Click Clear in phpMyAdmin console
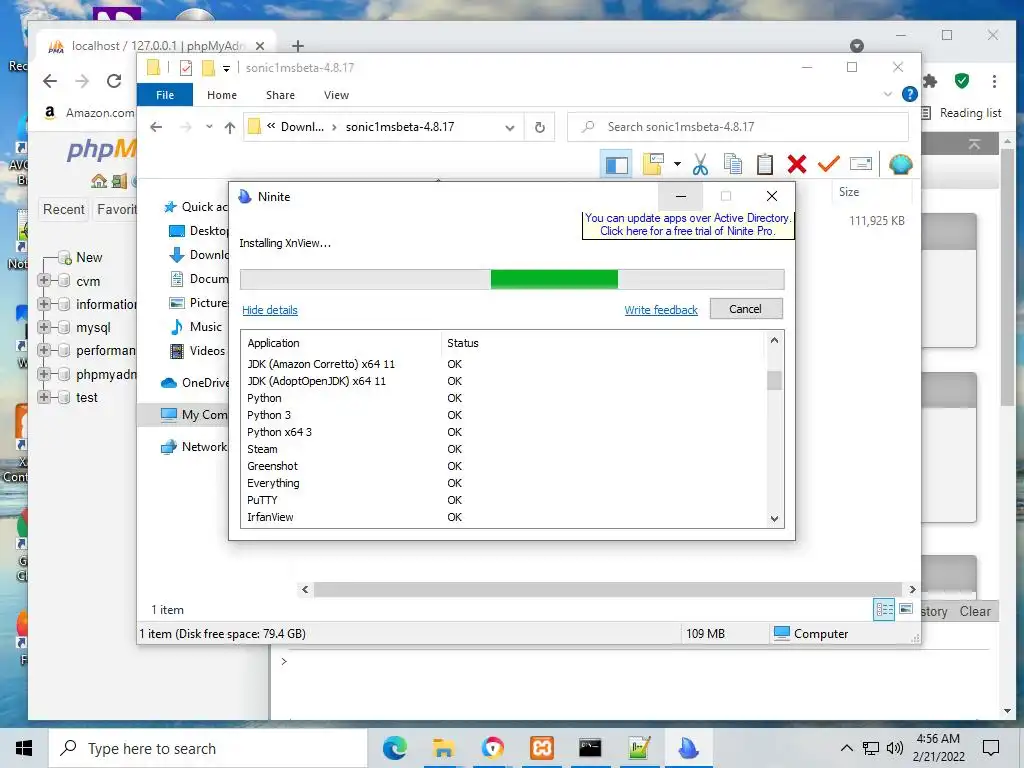The height and width of the screenshot is (768, 1024). [x=974, y=611]
